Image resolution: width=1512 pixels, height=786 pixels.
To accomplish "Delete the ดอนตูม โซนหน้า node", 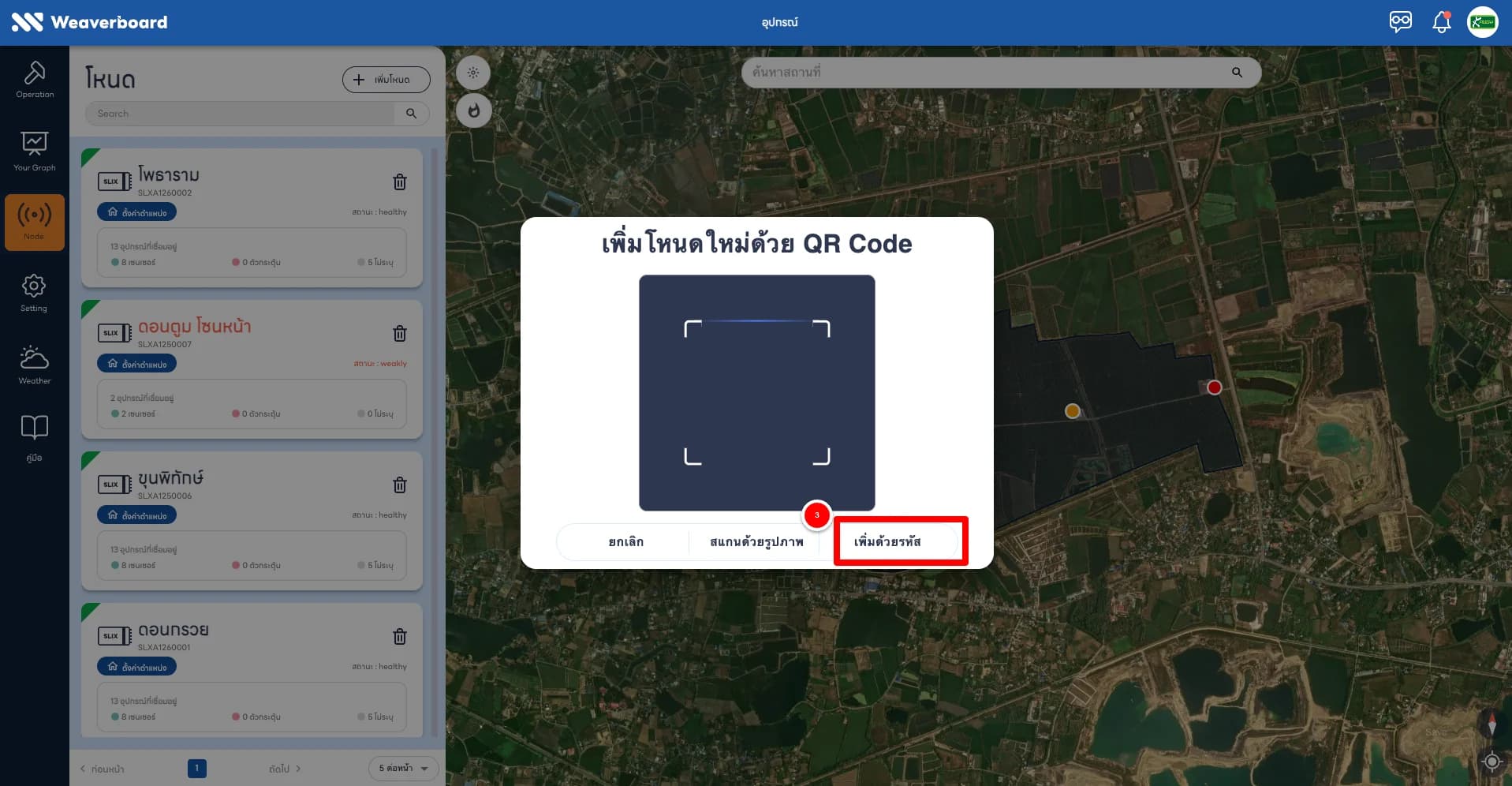I will 400,334.
